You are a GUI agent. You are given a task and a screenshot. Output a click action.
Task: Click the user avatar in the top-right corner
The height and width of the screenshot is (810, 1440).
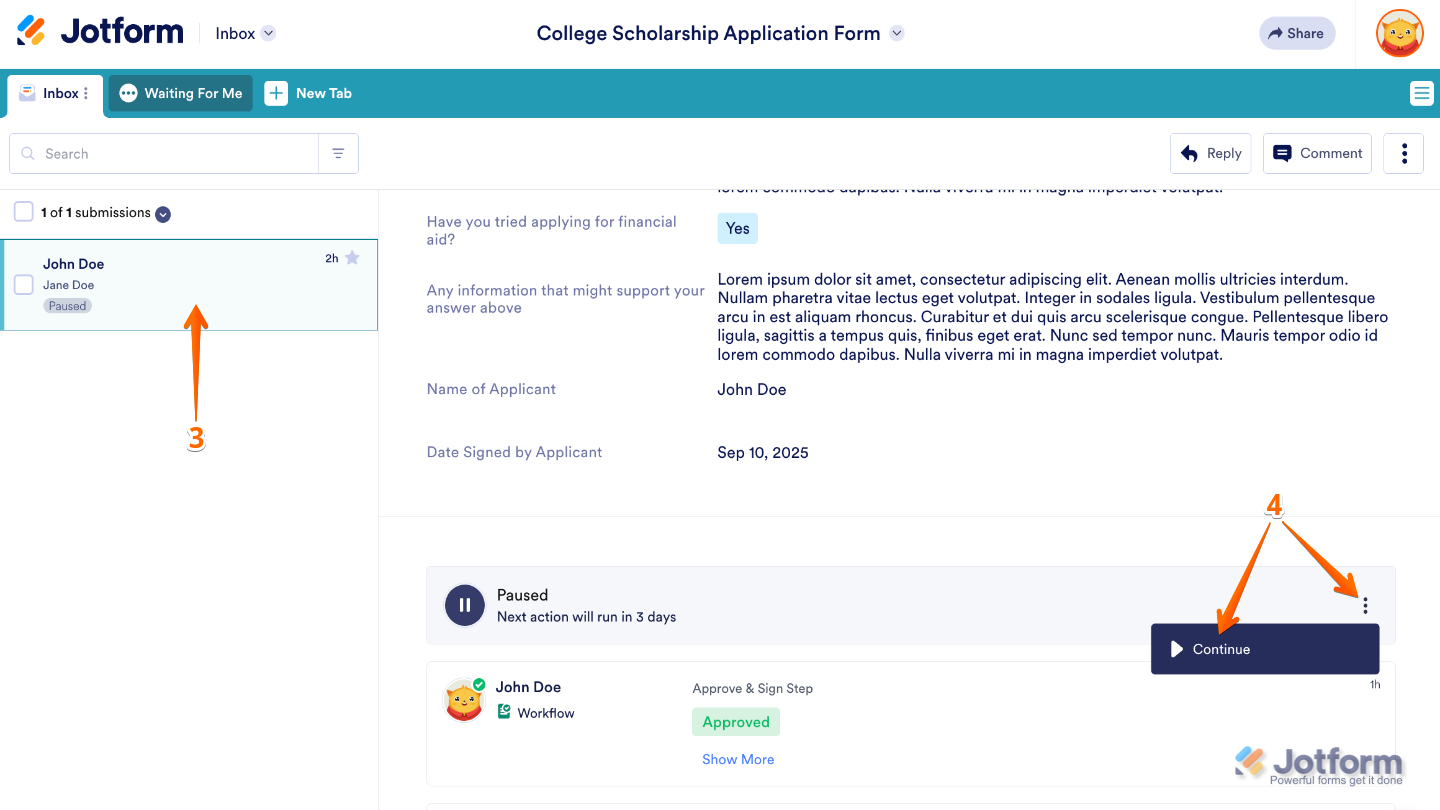click(1399, 33)
